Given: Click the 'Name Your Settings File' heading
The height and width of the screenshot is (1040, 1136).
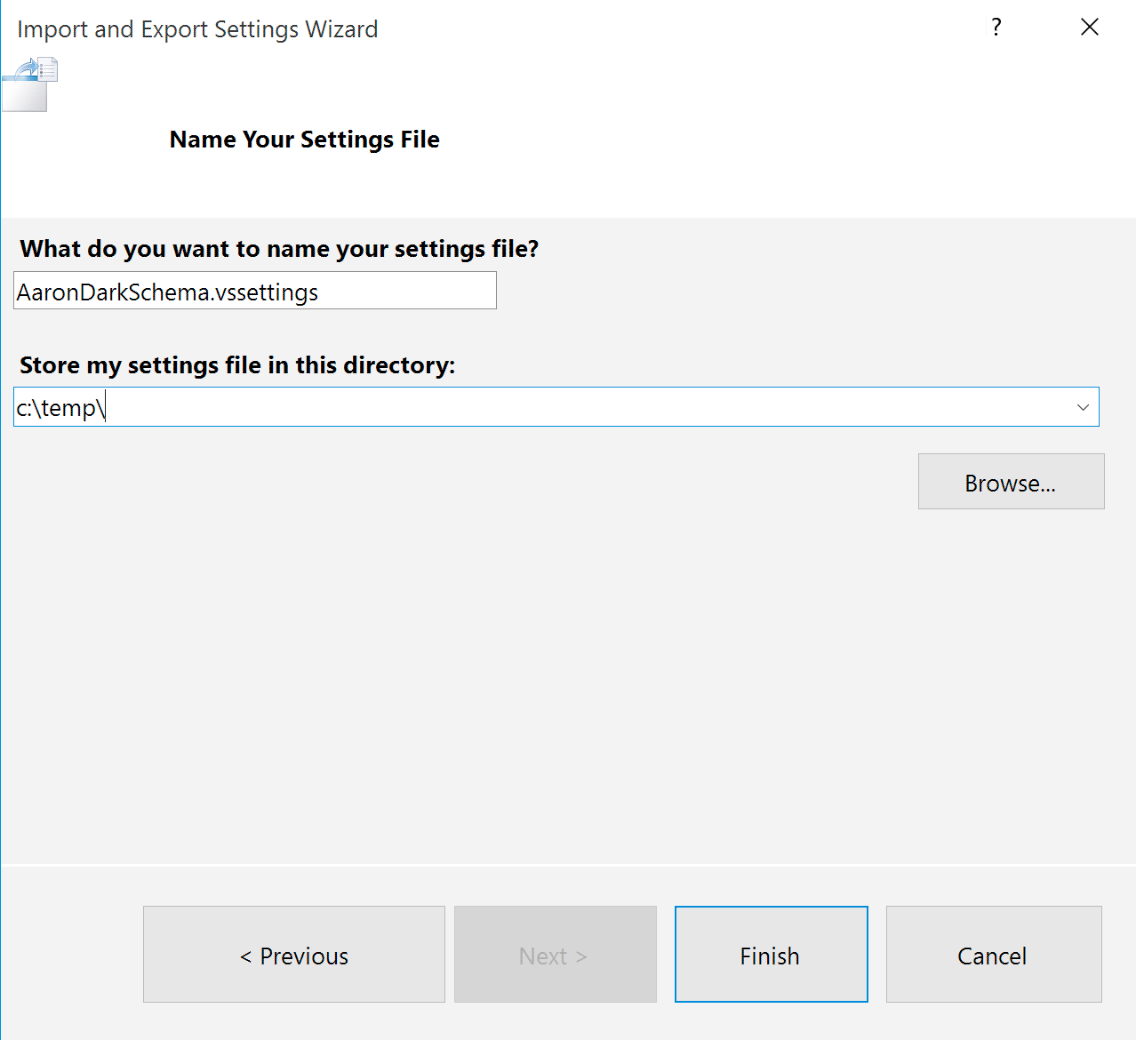Looking at the screenshot, I should click(x=304, y=139).
